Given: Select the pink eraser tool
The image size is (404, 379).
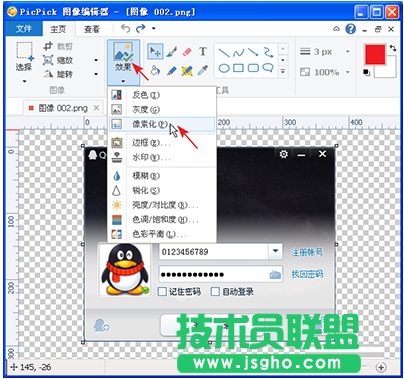Looking at the screenshot, I should pos(187,52).
